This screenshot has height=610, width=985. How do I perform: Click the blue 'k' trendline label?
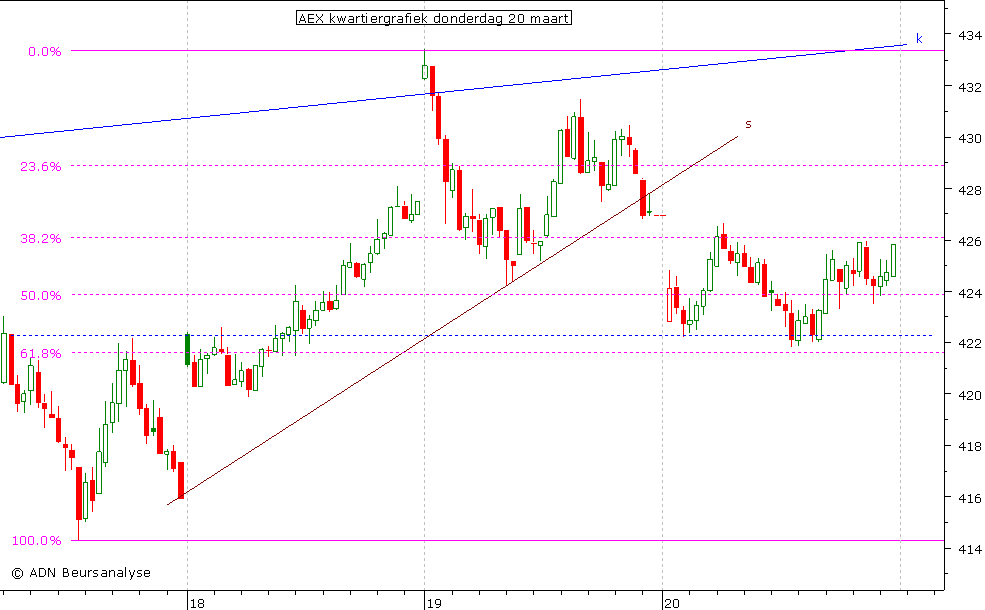coord(919,38)
